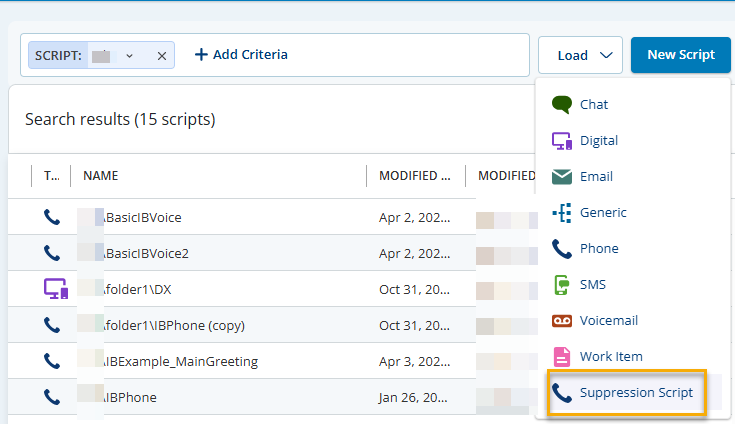Sort by NAME column header
735x424 pixels.
click(101, 176)
